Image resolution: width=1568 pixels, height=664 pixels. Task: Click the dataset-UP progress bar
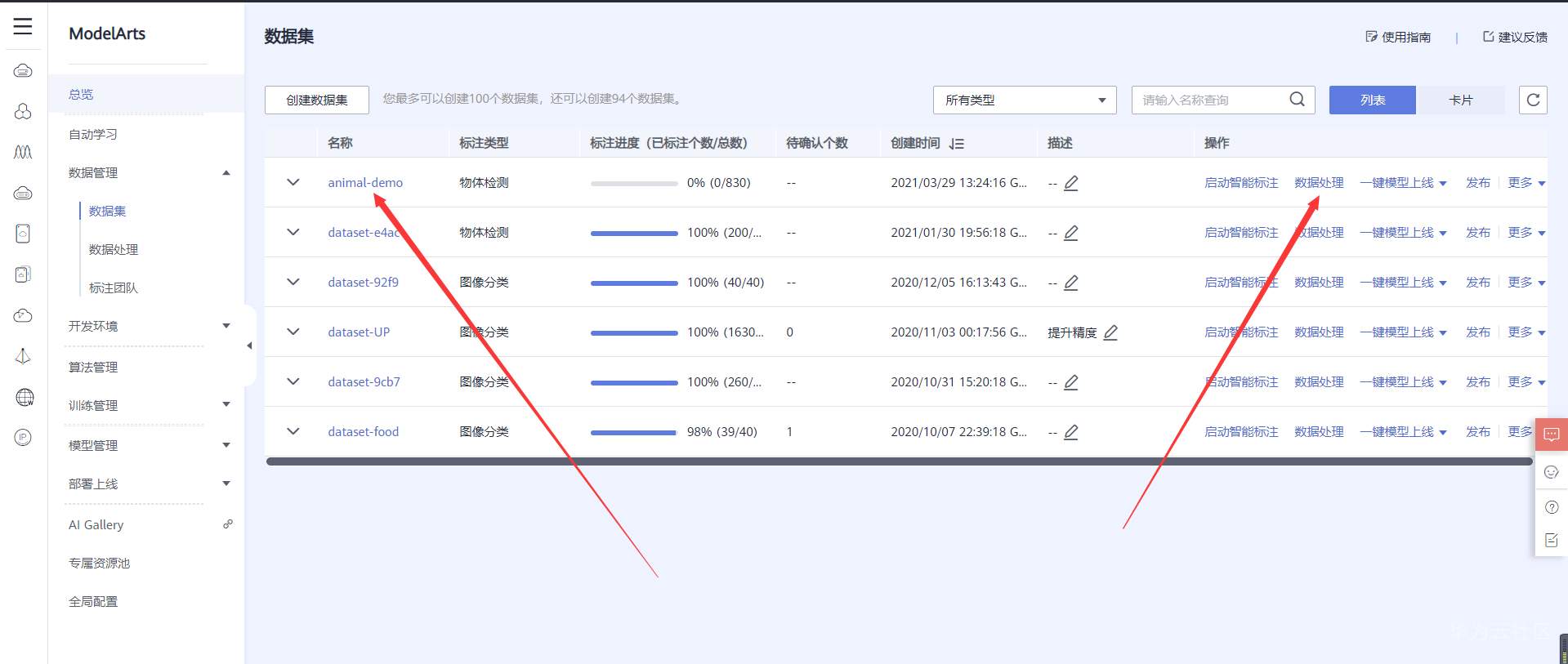634,333
